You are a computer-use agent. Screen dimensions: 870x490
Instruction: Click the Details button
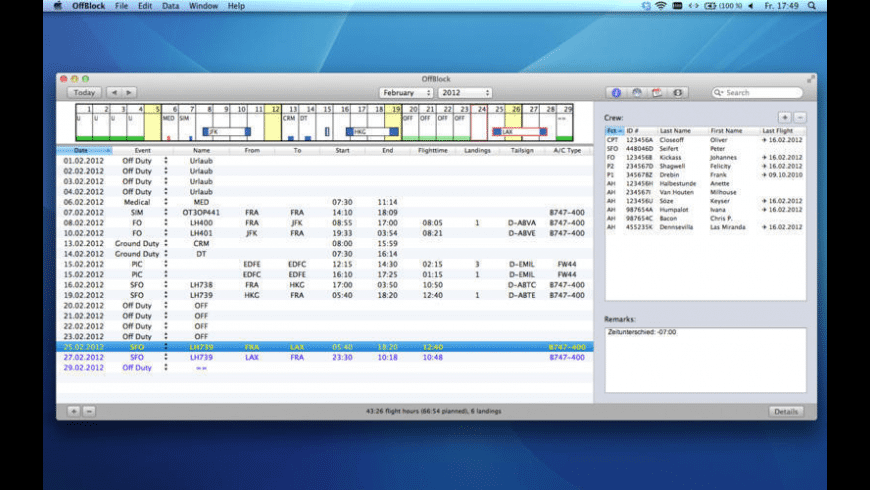(x=786, y=411)
